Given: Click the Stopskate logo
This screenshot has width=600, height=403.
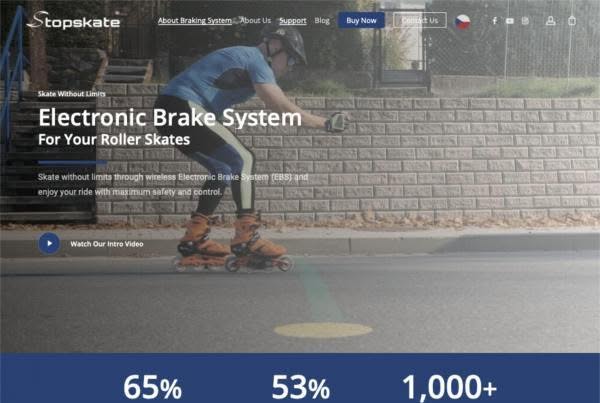Looking at the screenshot, I should coord(73,20).
